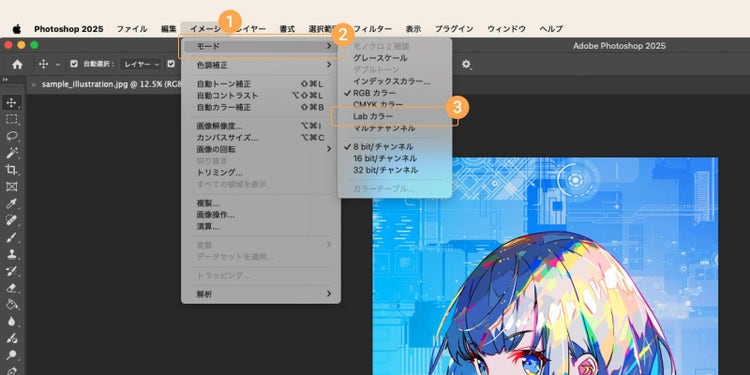Open the プラグイン menu

click(454, 29)
